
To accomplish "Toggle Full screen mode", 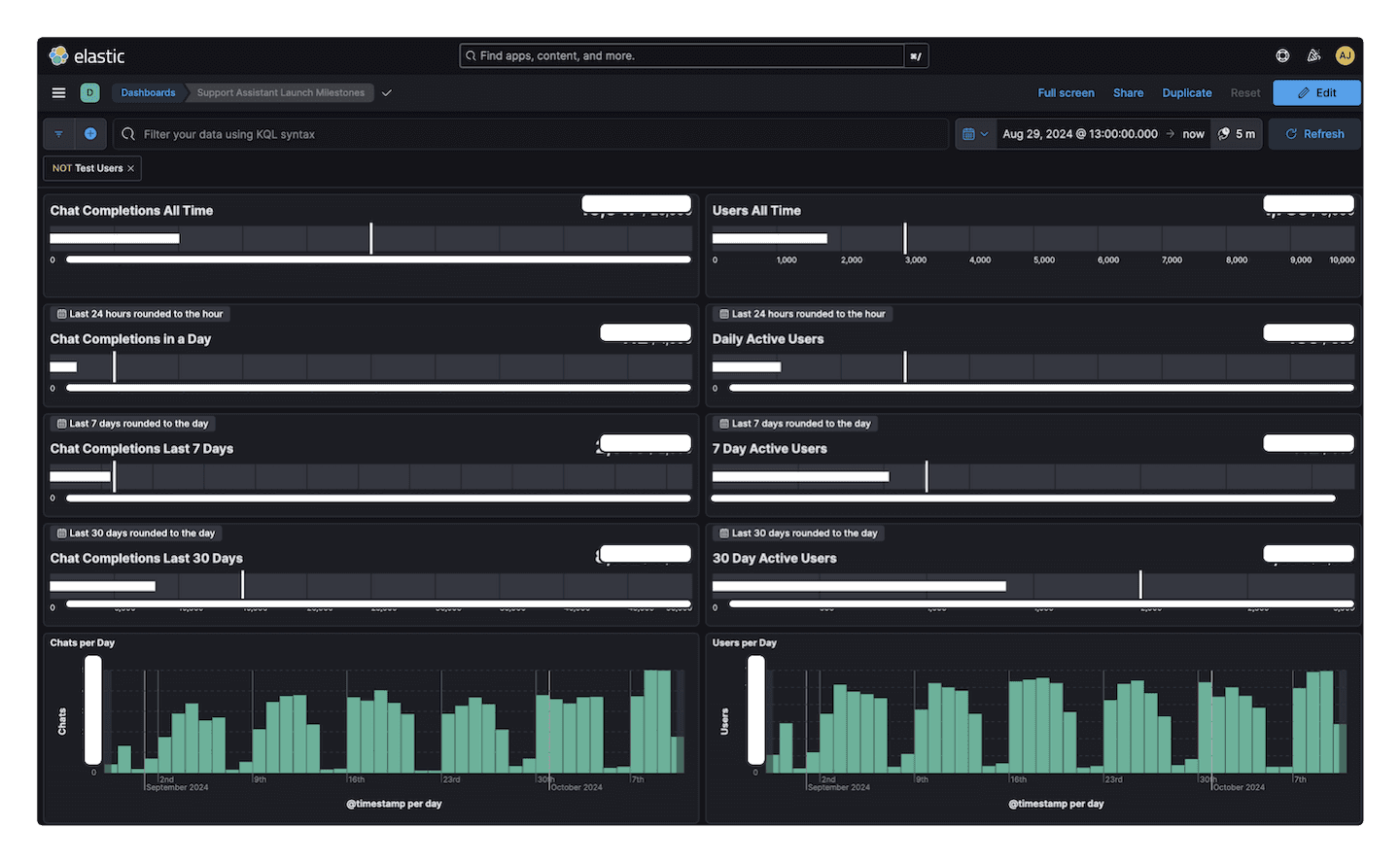I will tap(1066, 92).
